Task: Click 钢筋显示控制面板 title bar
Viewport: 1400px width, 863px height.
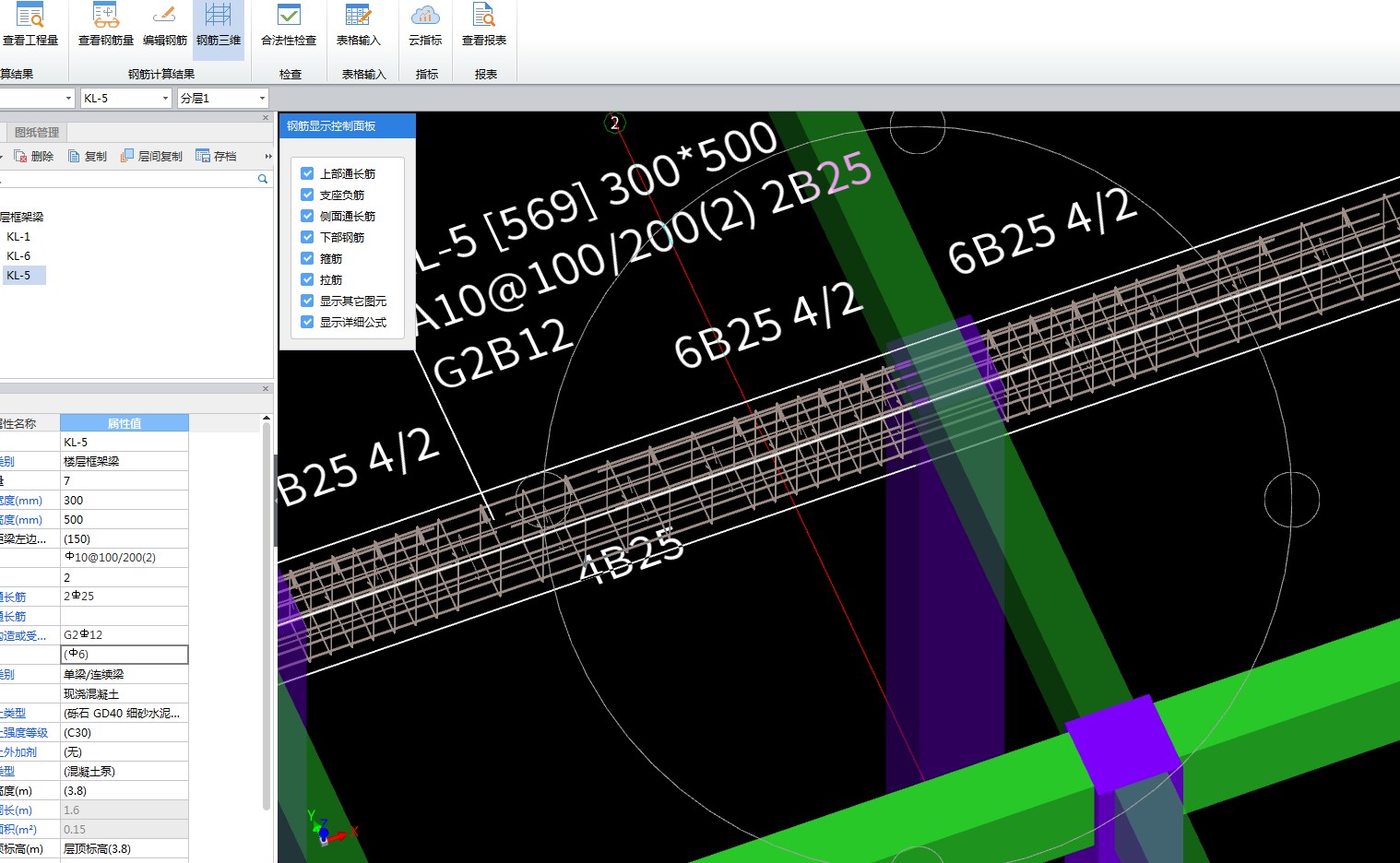Action: [x=348, y=126]
